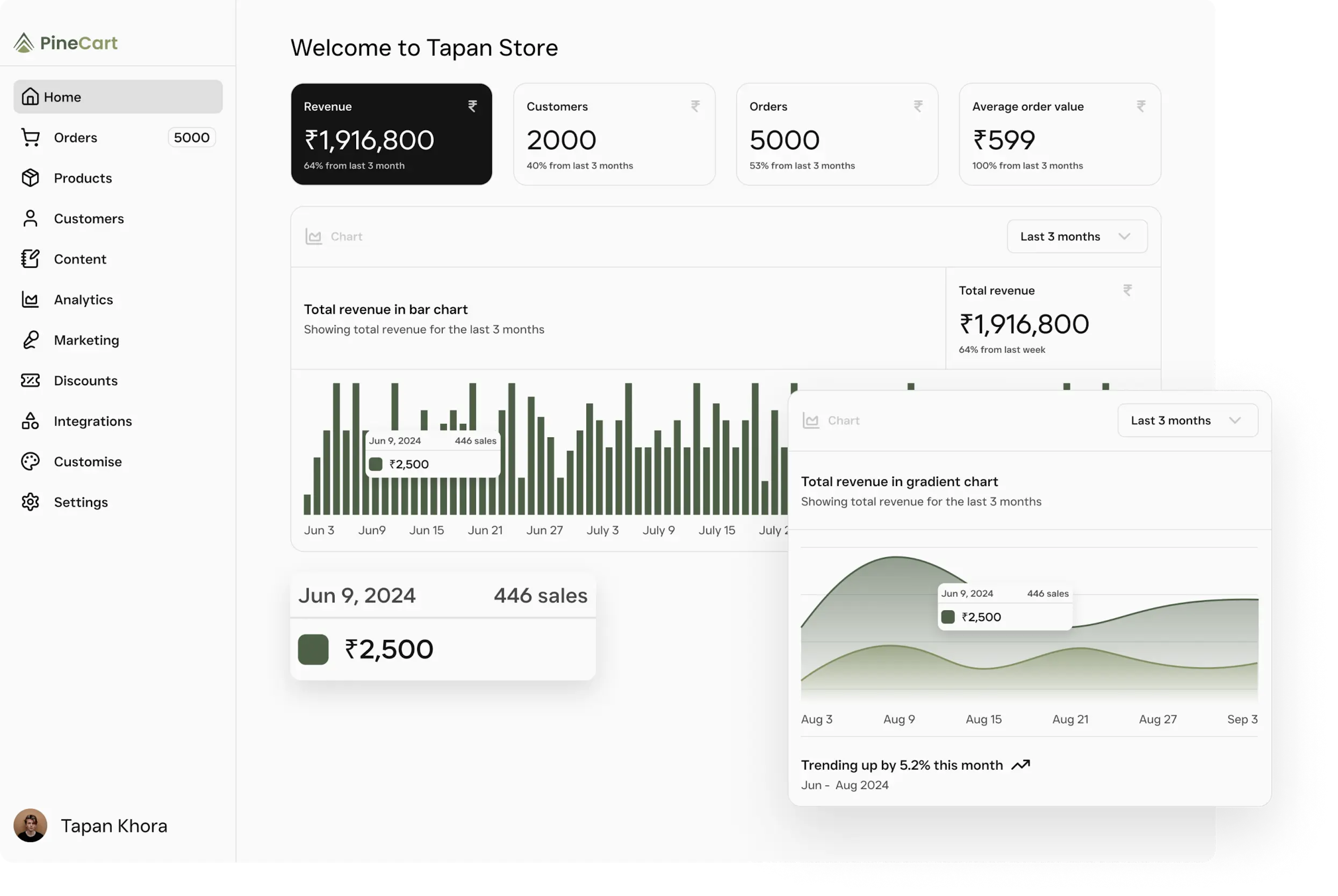Click the Orders cart icon
The image size is (1338, 896).
30,137
